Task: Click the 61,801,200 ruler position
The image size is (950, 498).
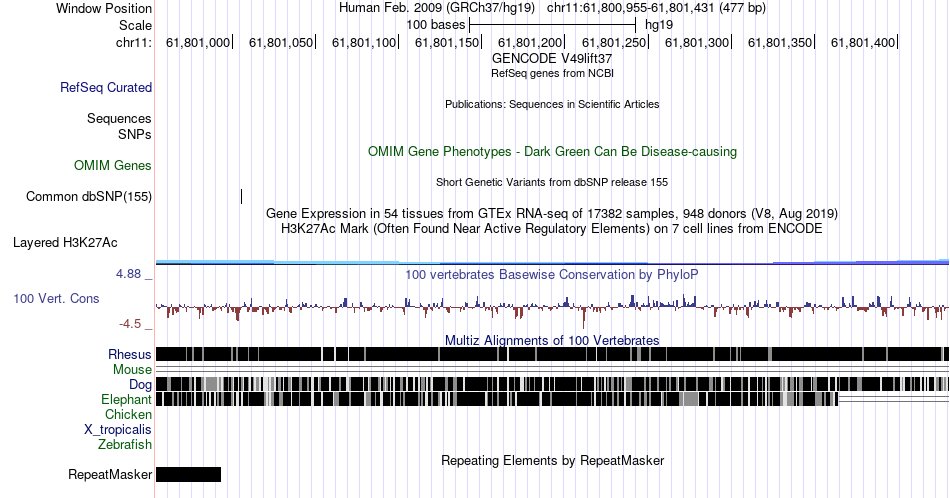Action: pyautogui.click(x=530, y=42)
